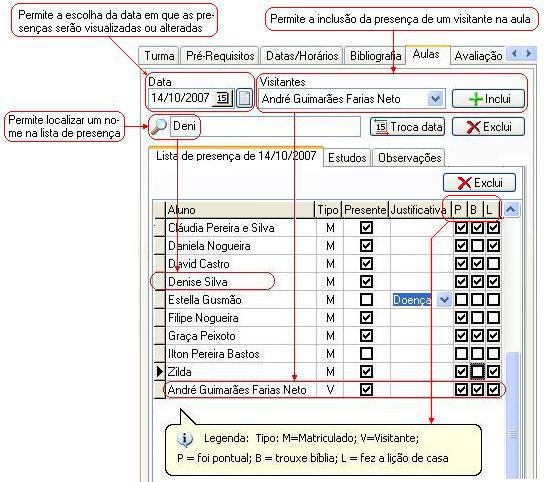This screenshot has height=482, width=544.
Task: Uncheck Presente for Denise Silva
Action: [366, 281]
